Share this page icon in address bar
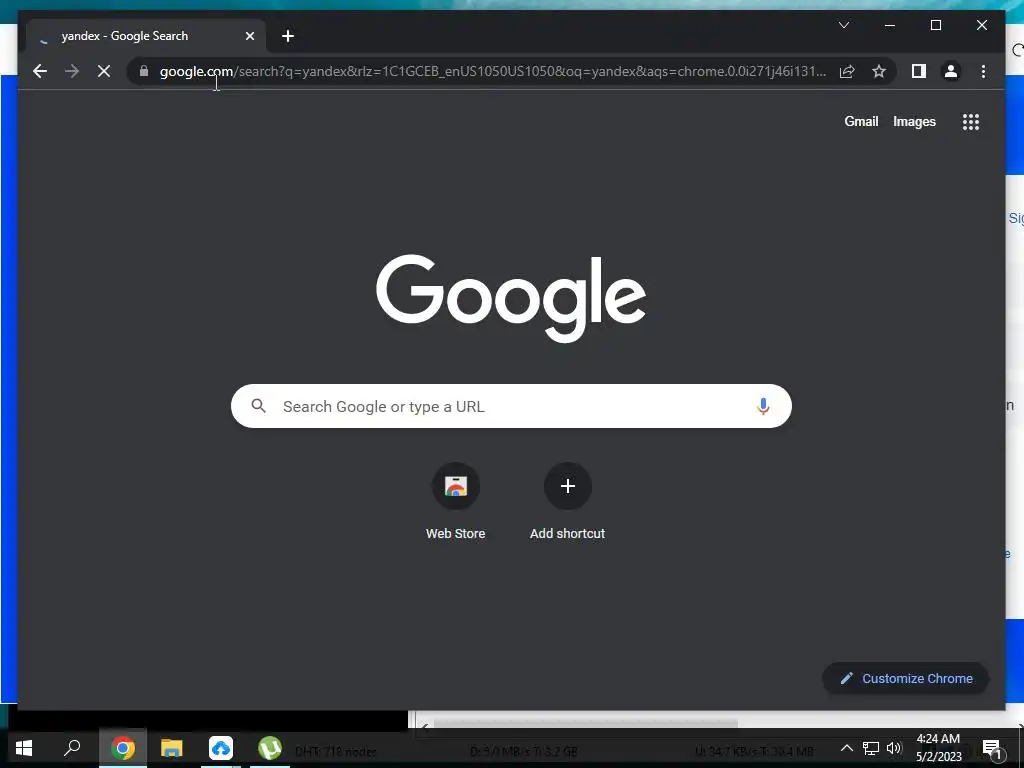The image size is (1024, 768). (847, 71)
